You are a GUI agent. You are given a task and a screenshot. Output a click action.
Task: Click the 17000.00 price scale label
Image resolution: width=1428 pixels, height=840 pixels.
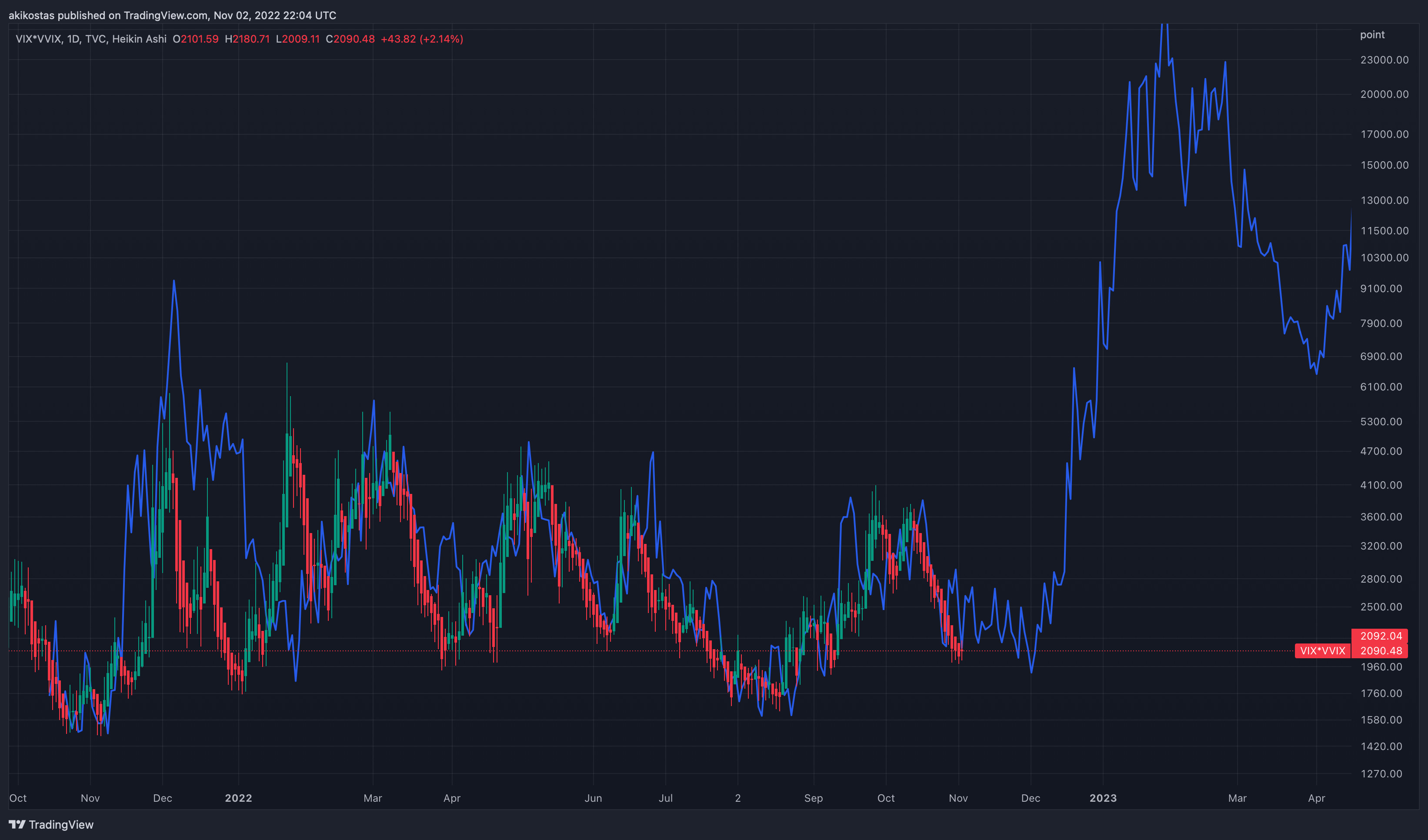coord(1385,134)
